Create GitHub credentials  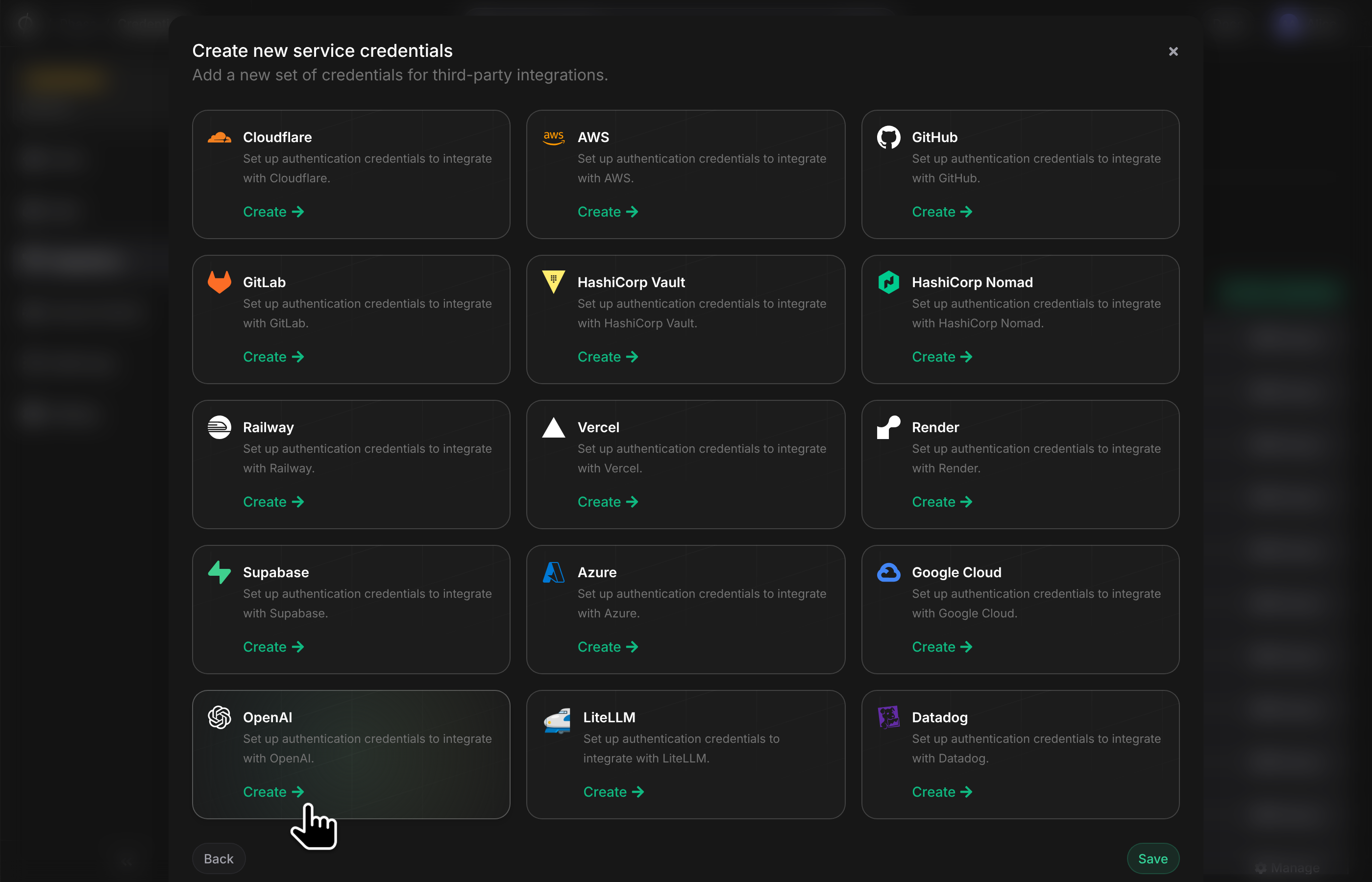[x=942, y=212]
